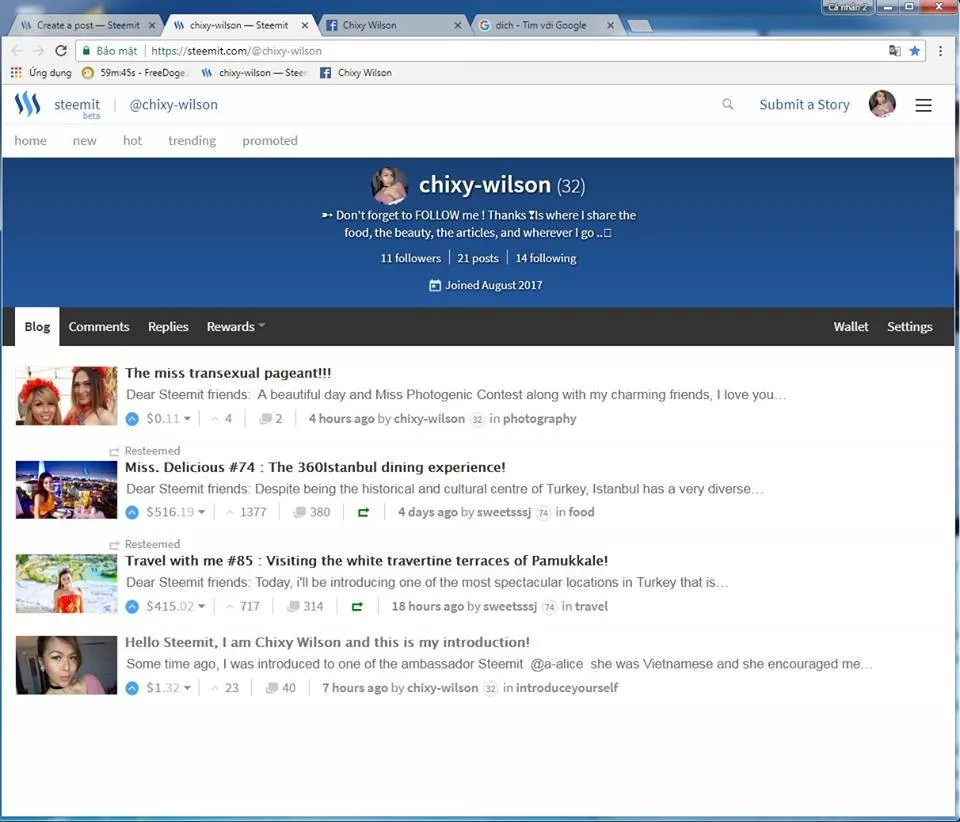
Task: Show the 1377 votes list
Action: coord(246,512)
